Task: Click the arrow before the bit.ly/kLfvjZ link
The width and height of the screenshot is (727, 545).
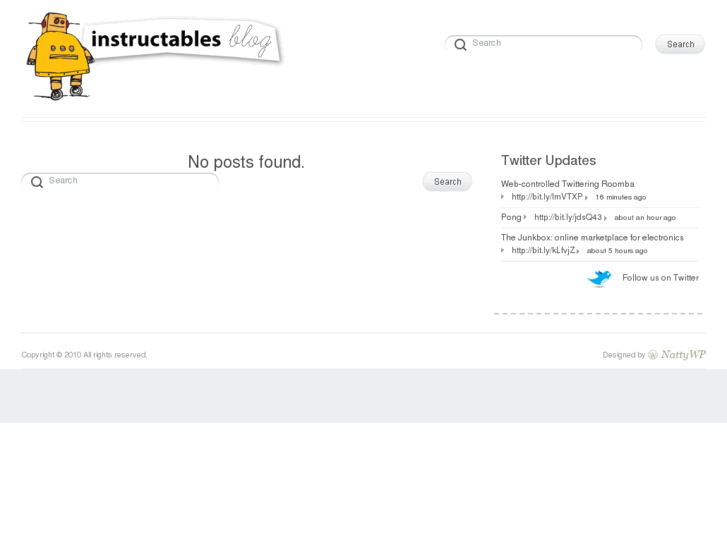Action: click(503, 251)
